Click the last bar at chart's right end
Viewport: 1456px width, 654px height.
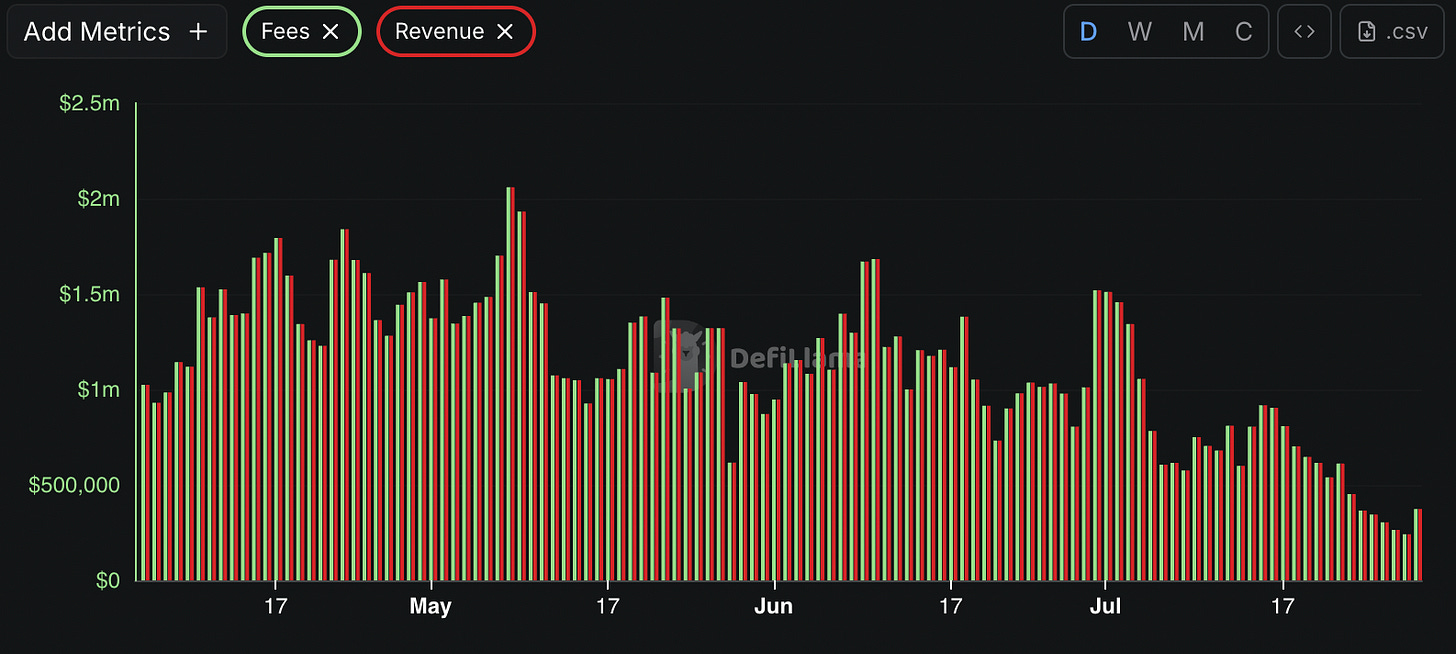click(1417, 545)
